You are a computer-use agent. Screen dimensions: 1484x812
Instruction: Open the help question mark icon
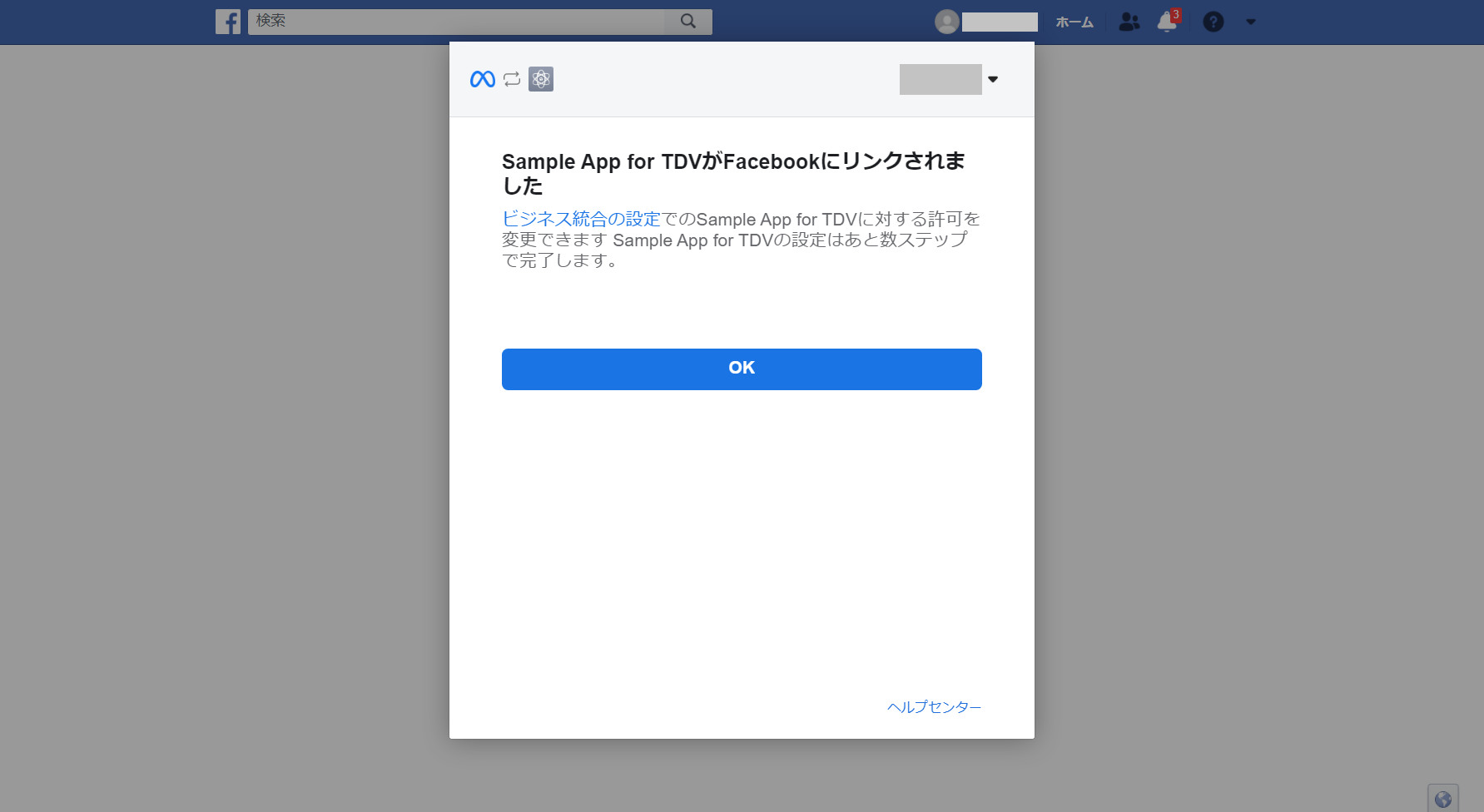(1214, 22)
